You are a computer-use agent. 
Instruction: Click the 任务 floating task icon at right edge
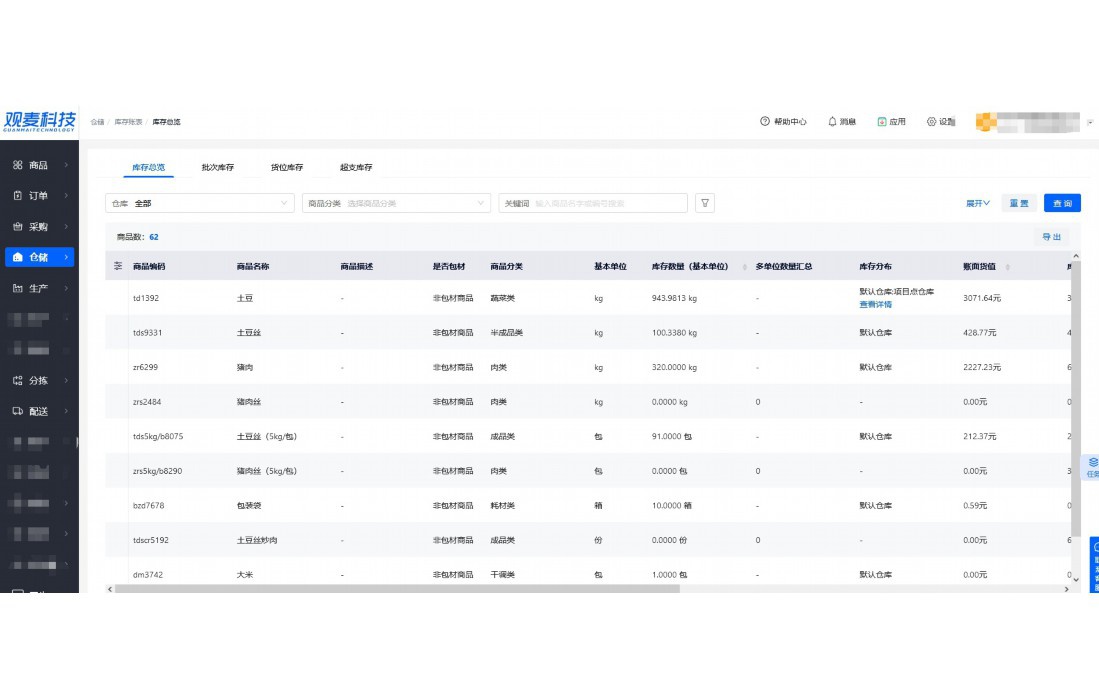coord(1092,466)
